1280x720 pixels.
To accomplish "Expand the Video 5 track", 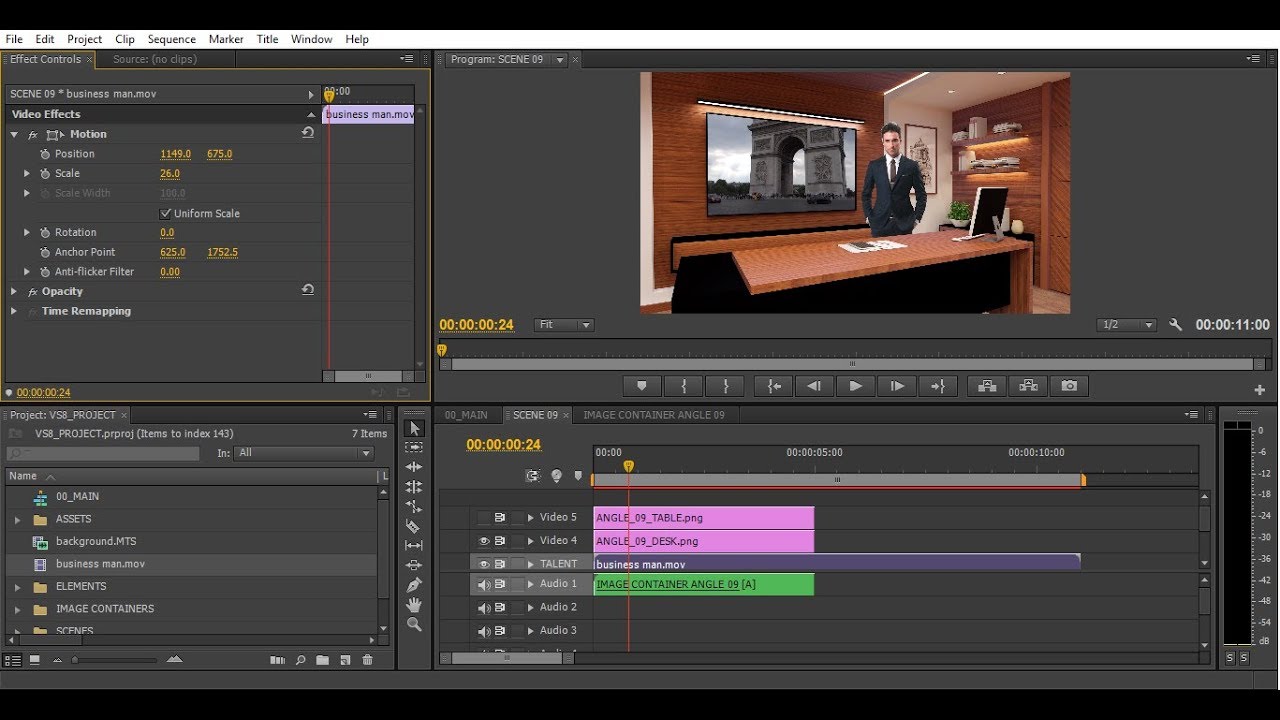I will click(531, 518).
